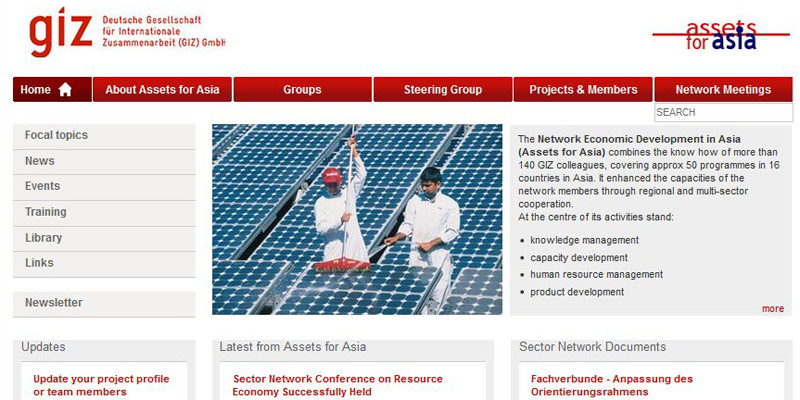Open the Events sidebar link

43,186
